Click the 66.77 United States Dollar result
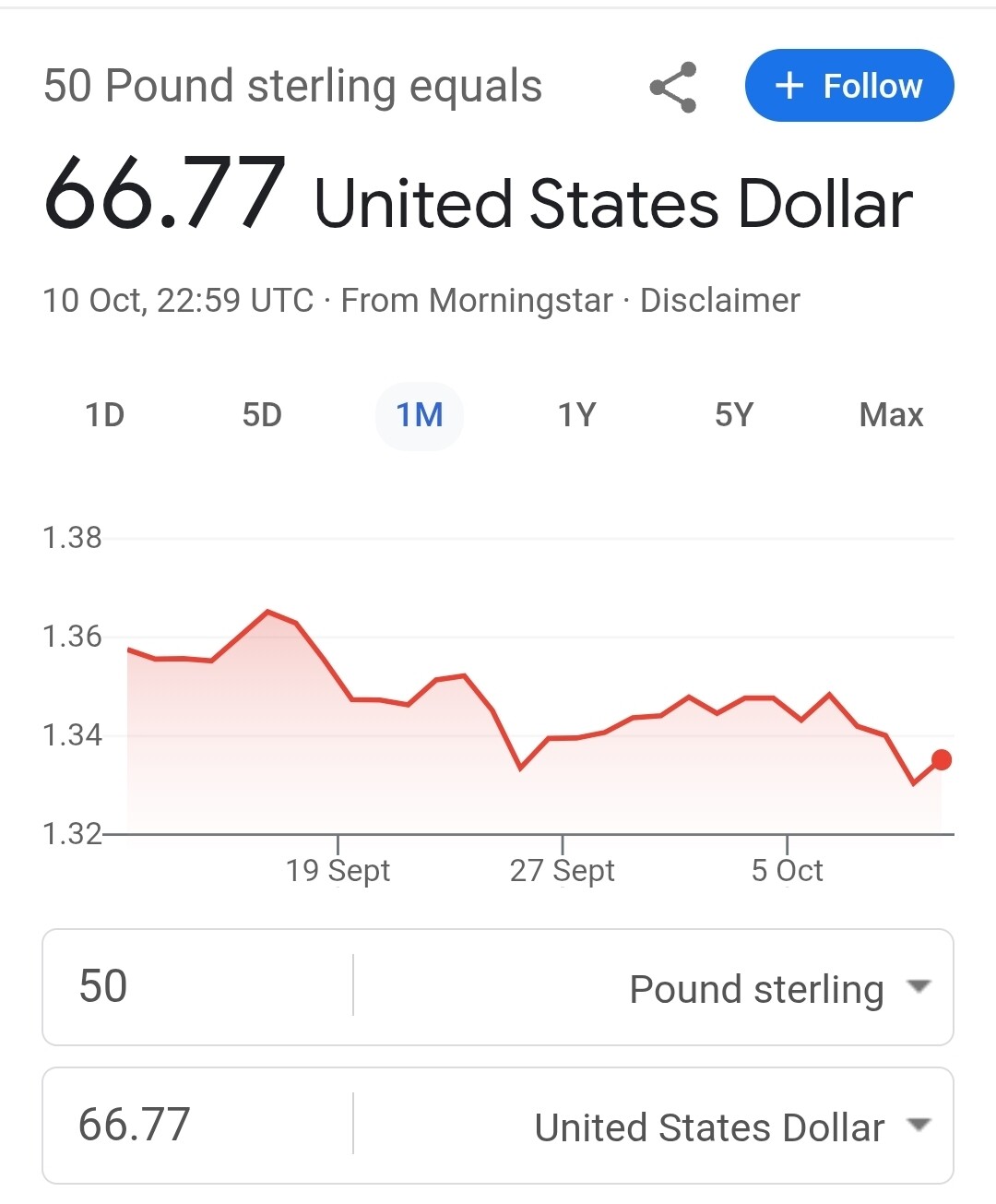 point(478,197)
